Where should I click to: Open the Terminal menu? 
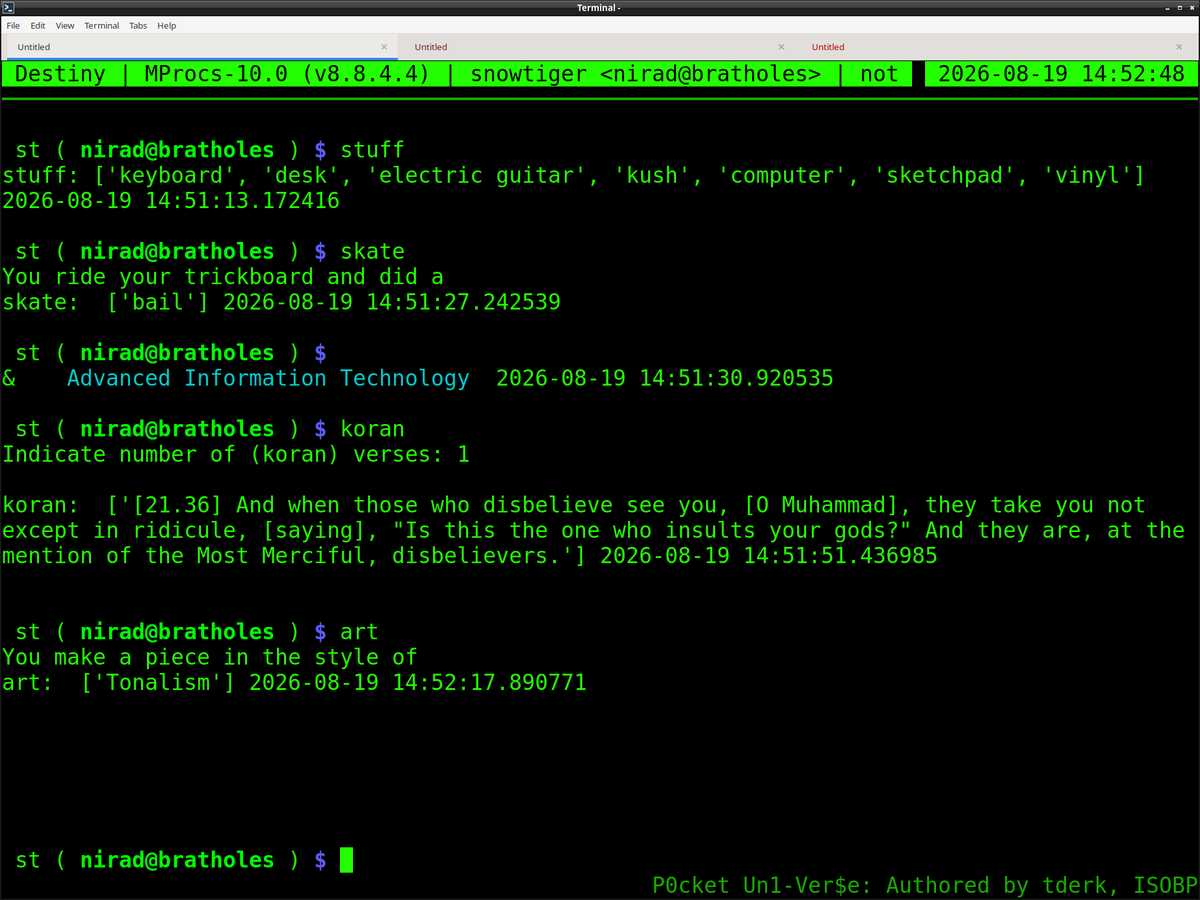101,25
